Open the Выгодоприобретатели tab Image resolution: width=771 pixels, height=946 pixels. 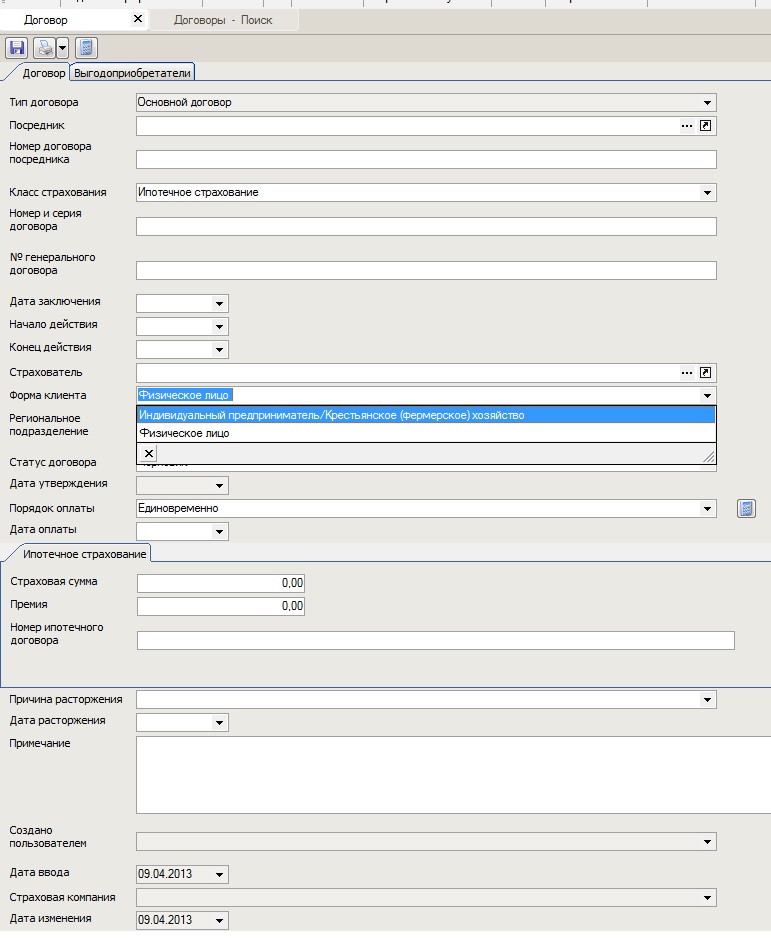point(132,73)
